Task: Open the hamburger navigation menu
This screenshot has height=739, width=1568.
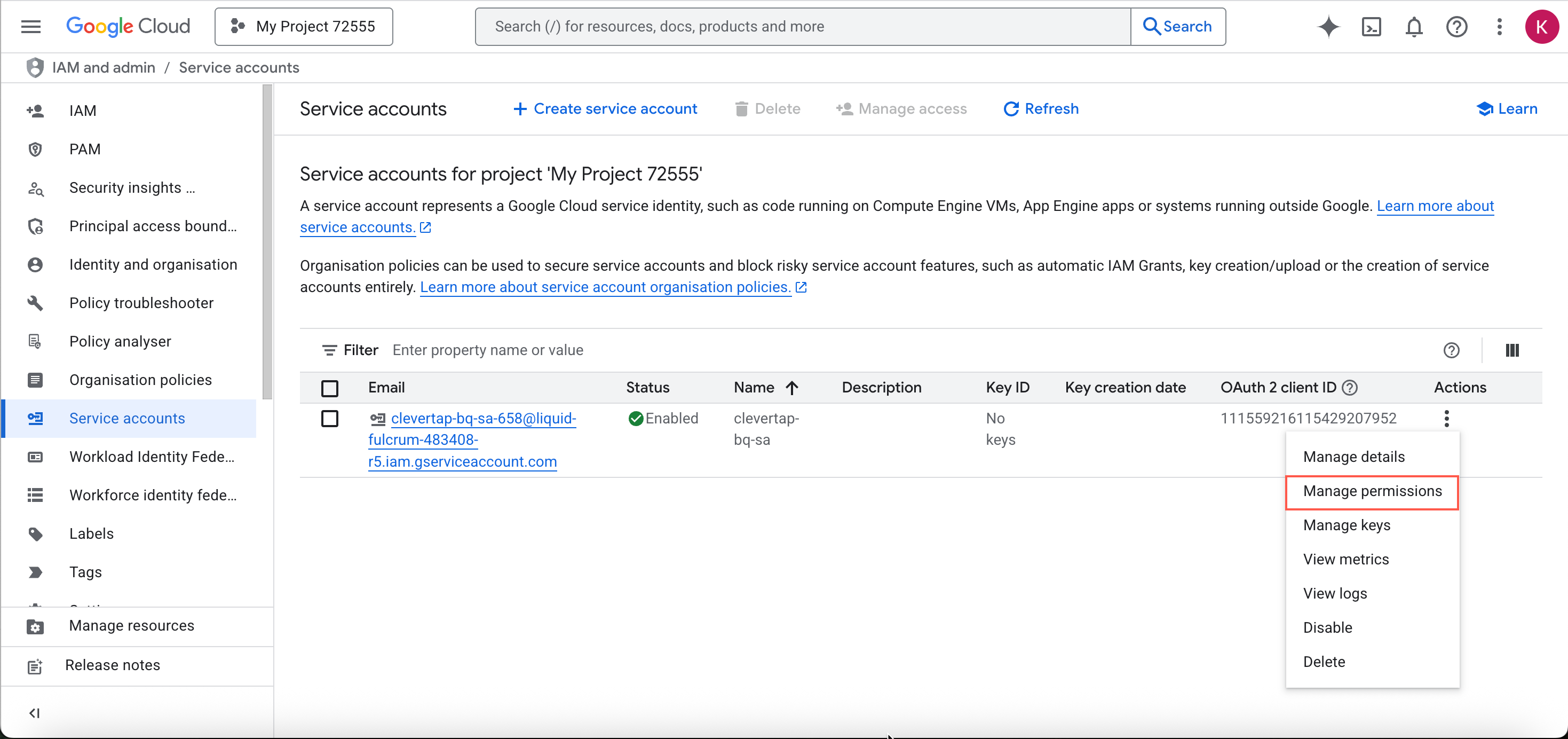Action: (30, 26)
